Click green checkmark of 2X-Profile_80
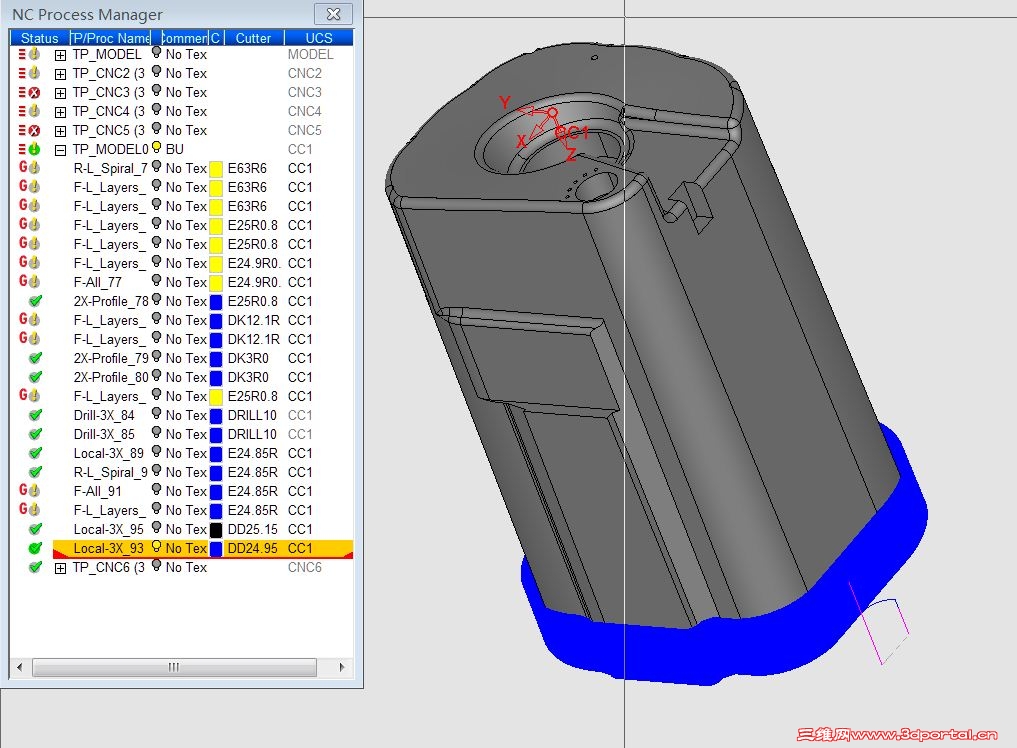 (x=36, y=377)
